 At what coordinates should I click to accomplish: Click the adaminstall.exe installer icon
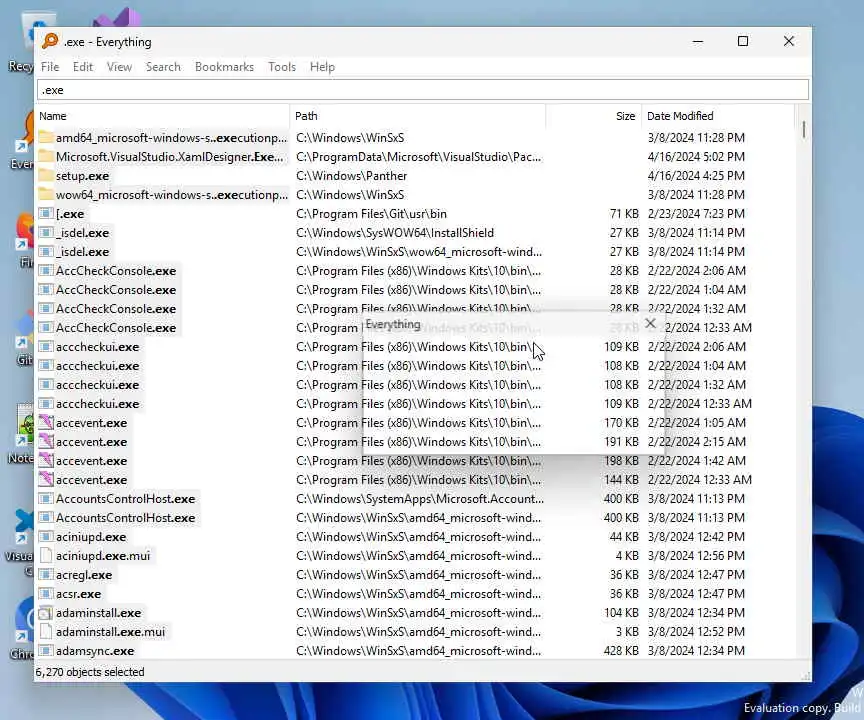tap(46, 613)
